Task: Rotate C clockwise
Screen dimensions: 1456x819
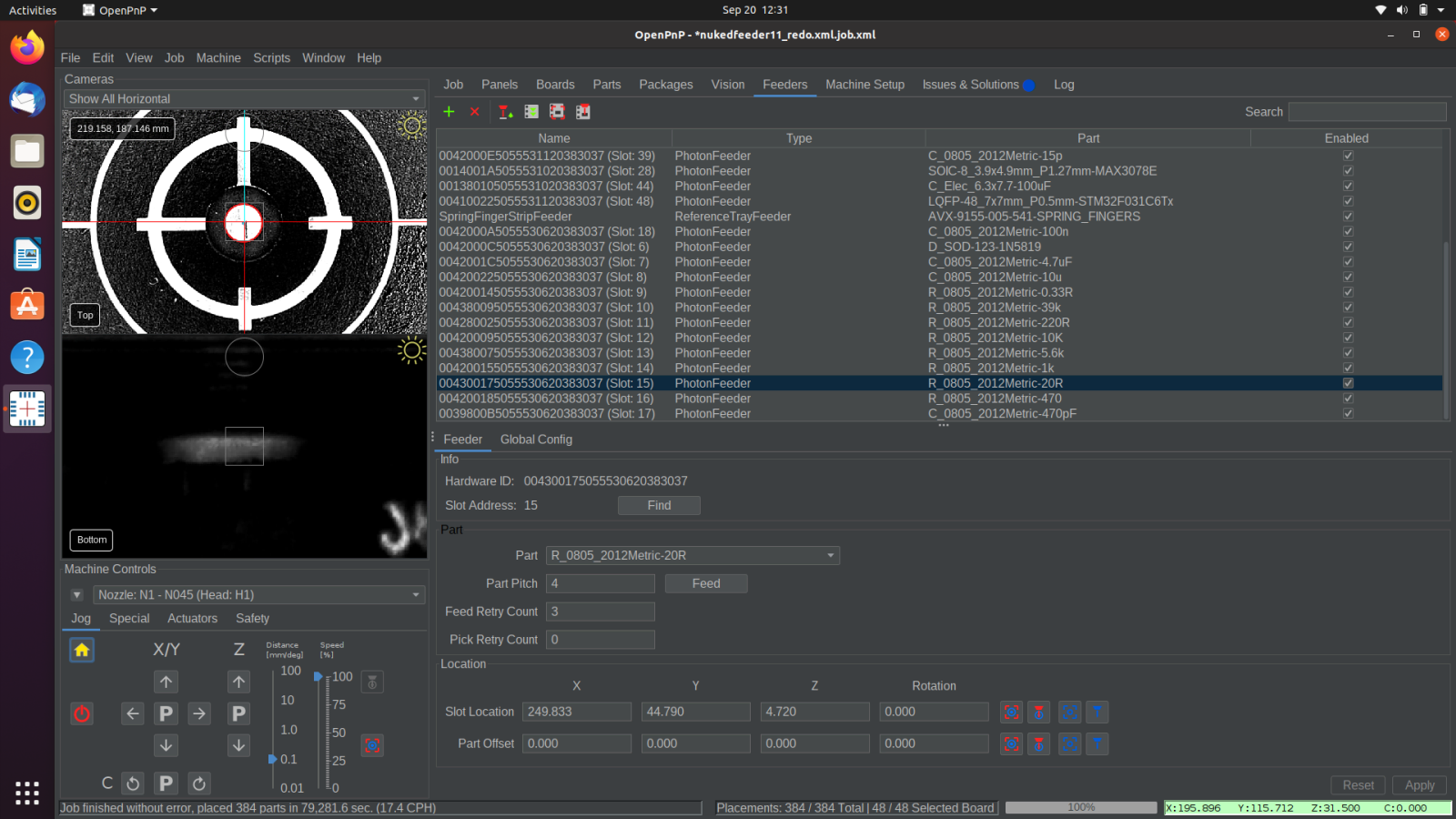Action: [199, 783]
